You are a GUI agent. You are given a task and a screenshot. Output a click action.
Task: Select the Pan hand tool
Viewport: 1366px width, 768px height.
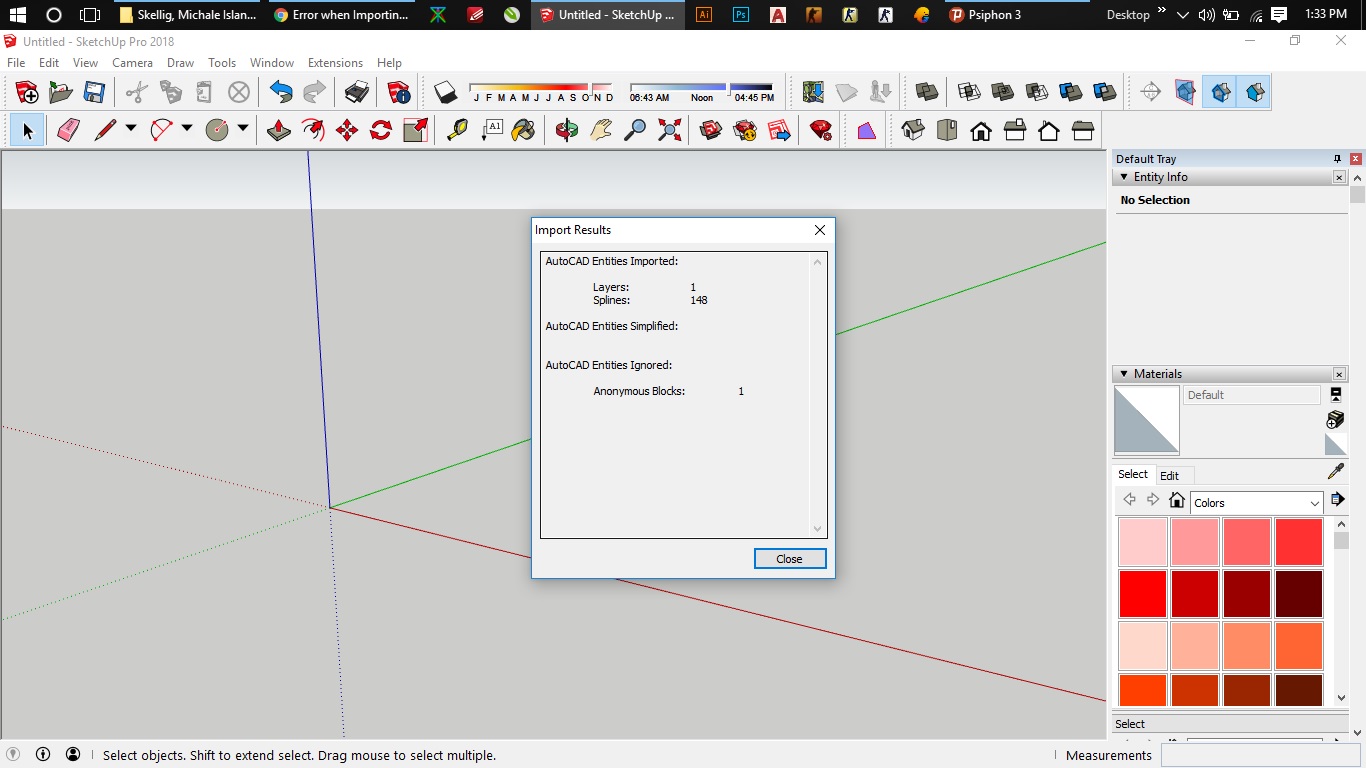(x=601, y=130)
